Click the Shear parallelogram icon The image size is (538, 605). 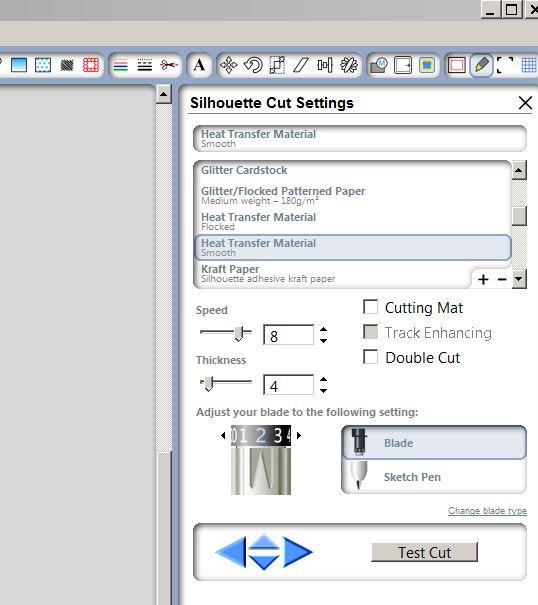click(301, 65)
